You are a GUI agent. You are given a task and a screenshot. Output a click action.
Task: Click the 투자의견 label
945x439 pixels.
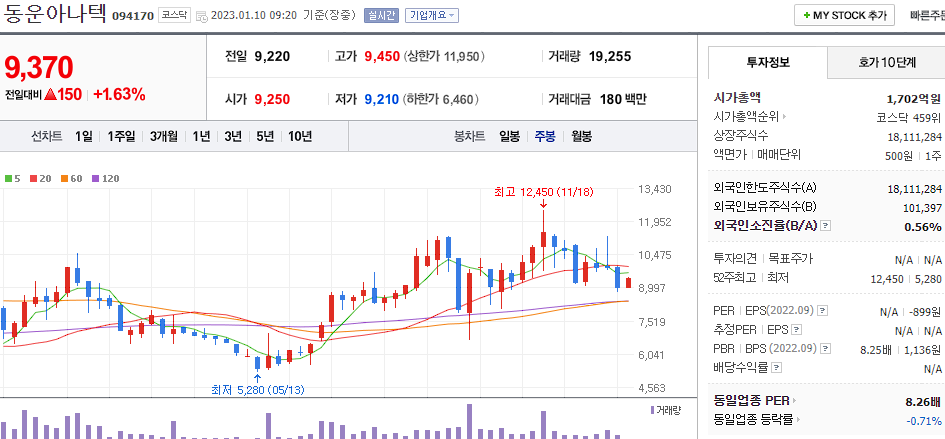[x=735, y=259]
